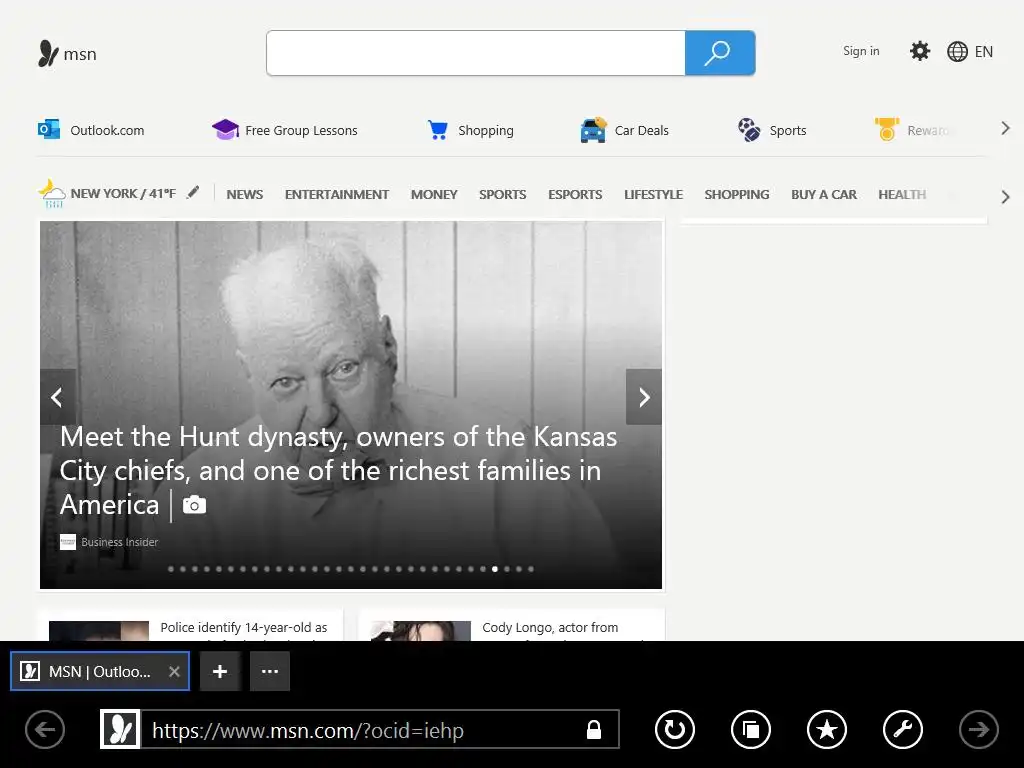
Task: Click the New York weather icon
Action: point(52,194)
